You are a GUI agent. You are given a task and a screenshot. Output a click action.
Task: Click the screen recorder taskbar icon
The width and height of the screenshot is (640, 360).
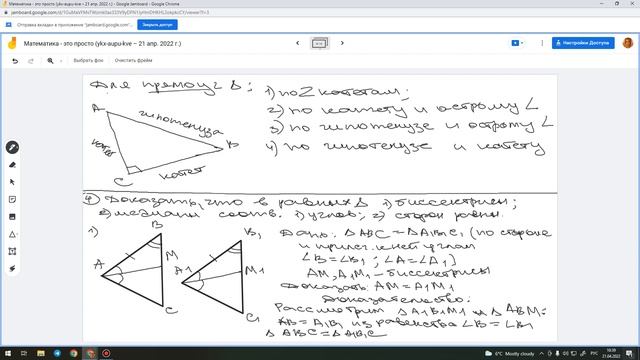point(106,353)
